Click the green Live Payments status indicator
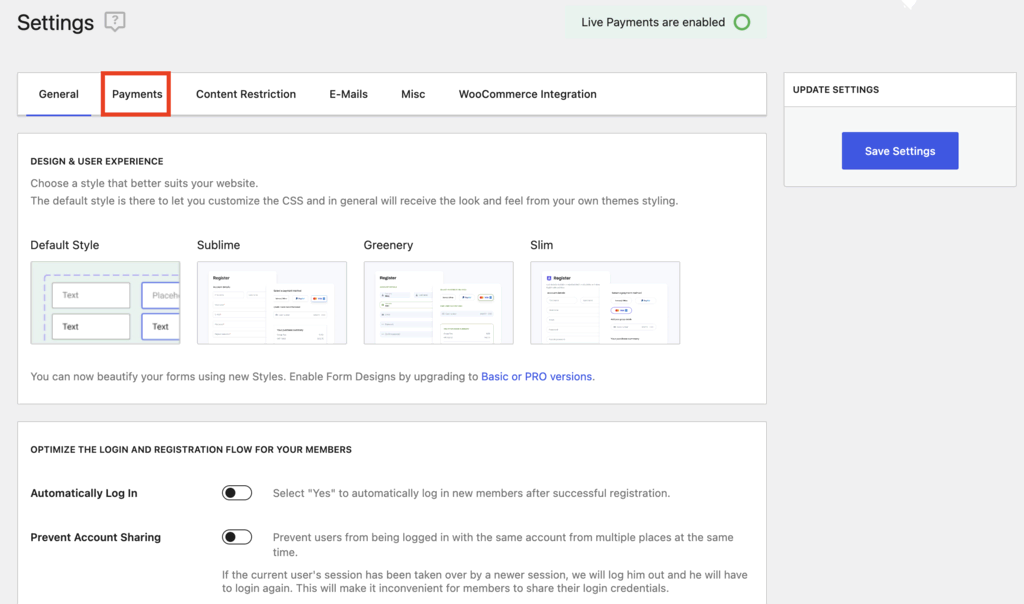This screenshot has height=604, width=1024. [741, 21]
